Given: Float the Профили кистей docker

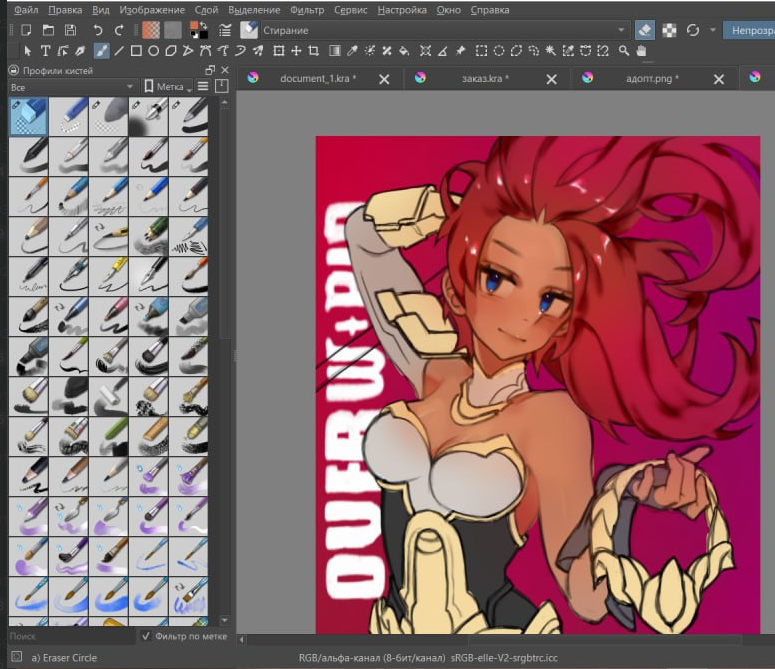Looking at the screenshot, I should tap(210, 70).
